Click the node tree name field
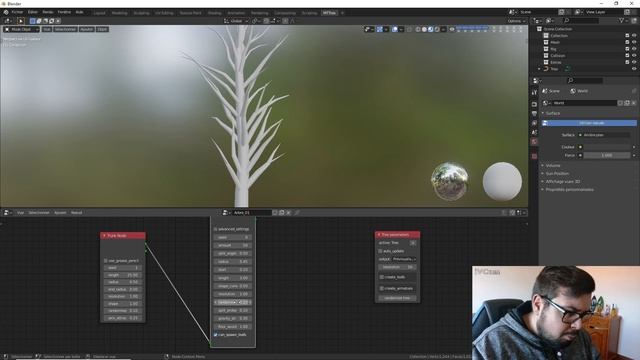640x360 pixels. coord(252,213)
